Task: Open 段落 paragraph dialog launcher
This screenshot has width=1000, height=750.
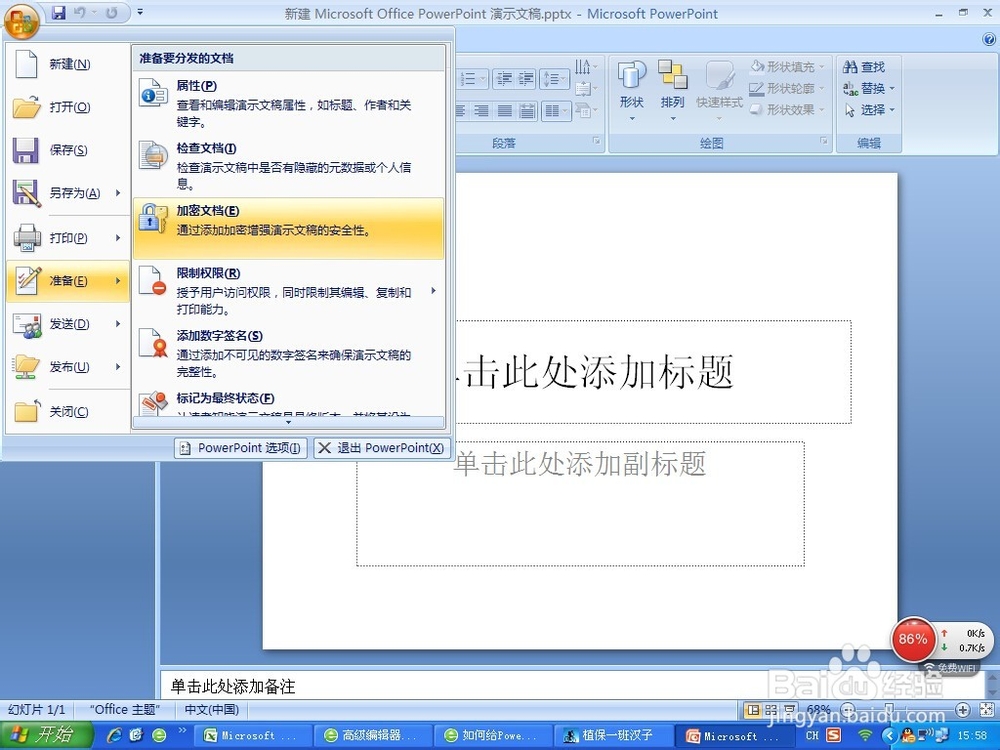Action: point(597,141)
